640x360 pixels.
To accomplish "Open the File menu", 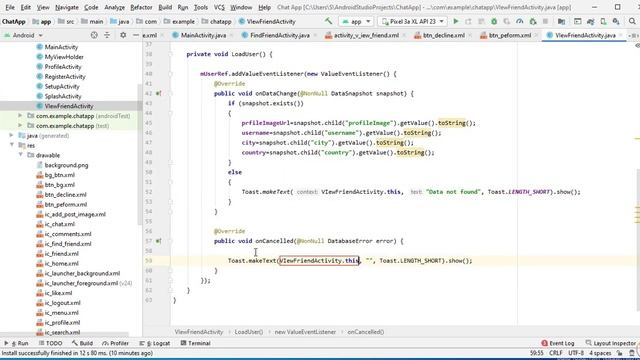I will 10,7.
